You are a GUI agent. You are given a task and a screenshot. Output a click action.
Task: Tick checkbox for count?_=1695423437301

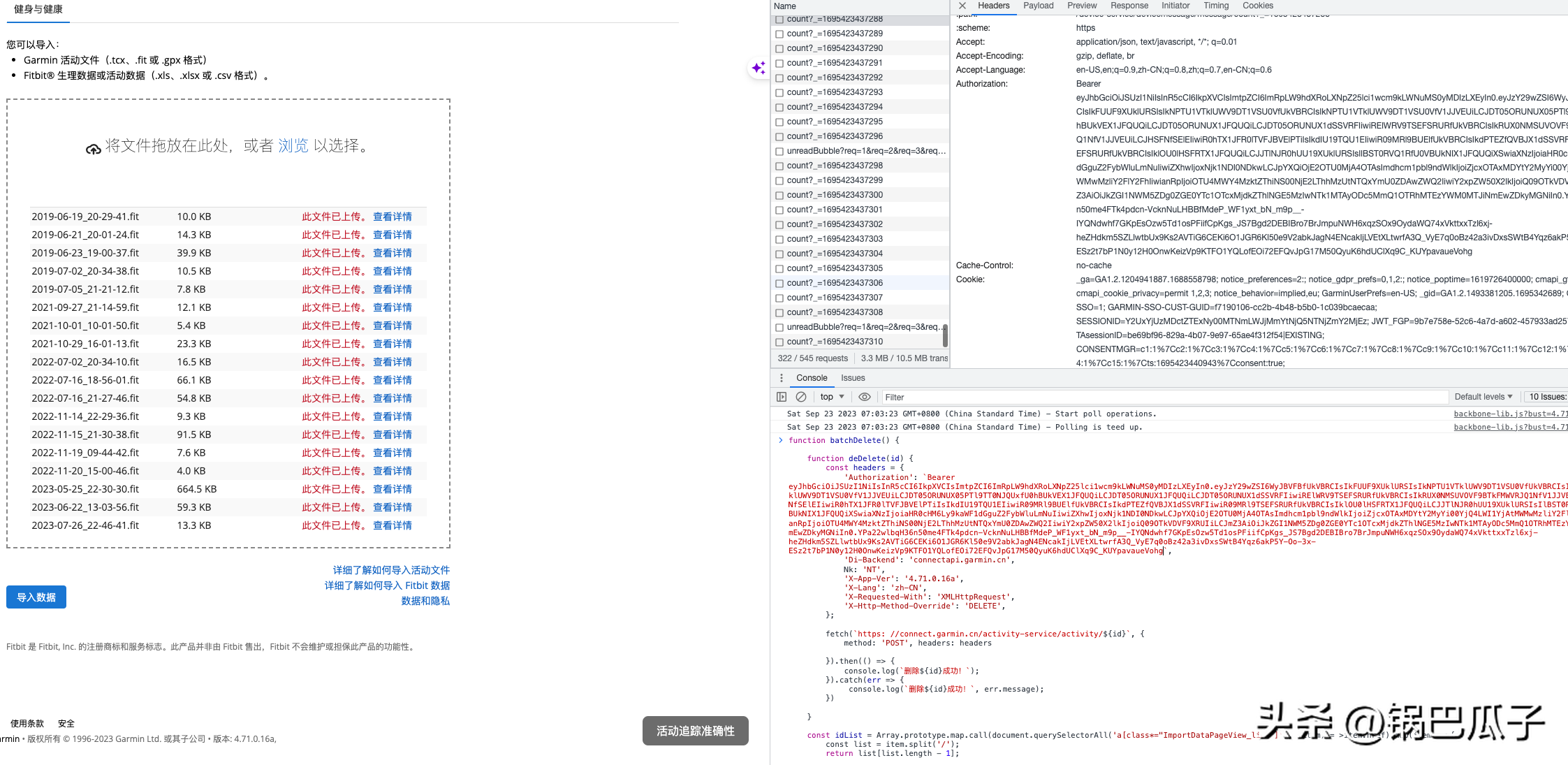coord(779,210)
